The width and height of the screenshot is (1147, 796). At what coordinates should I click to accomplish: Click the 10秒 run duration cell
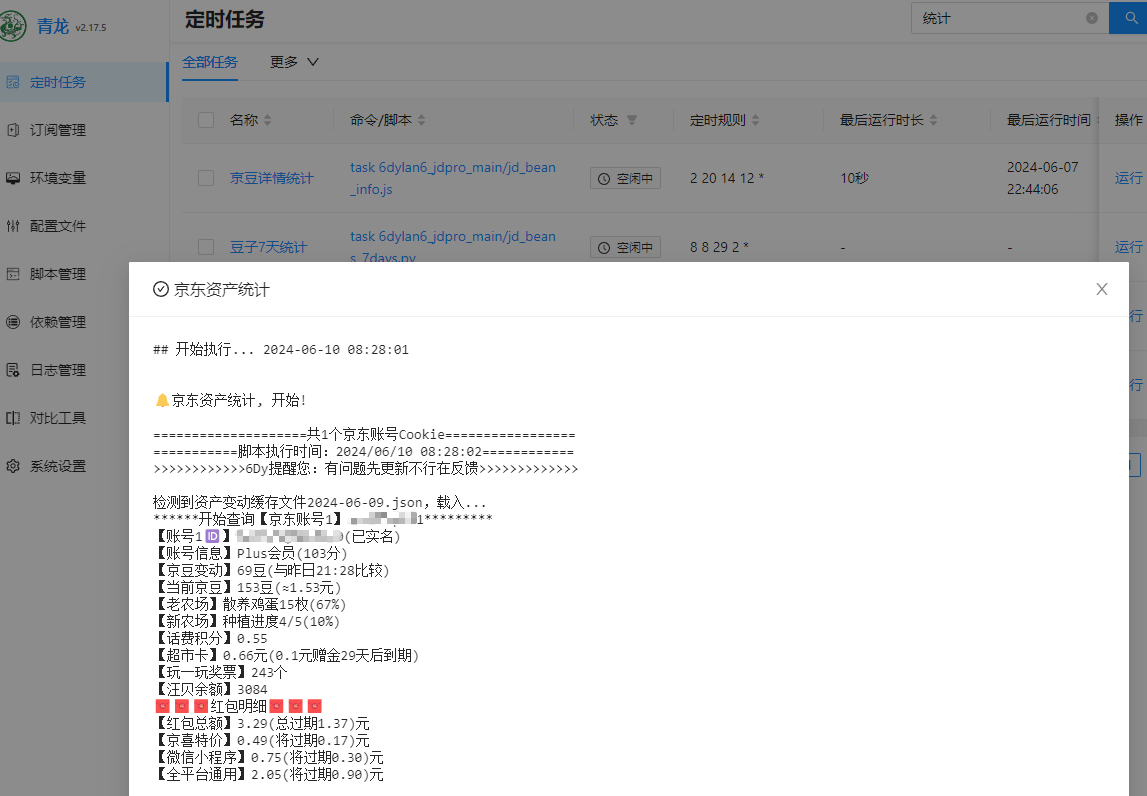coord(854,178)
